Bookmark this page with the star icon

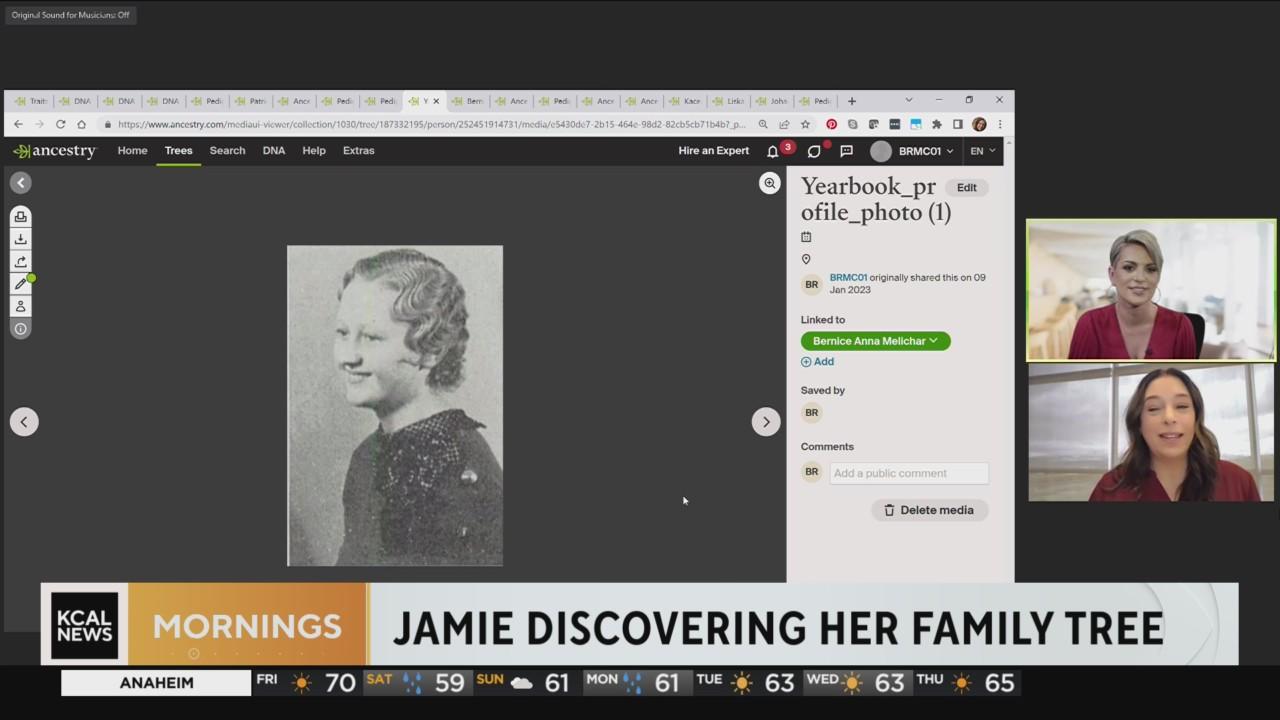coord(805,124)
